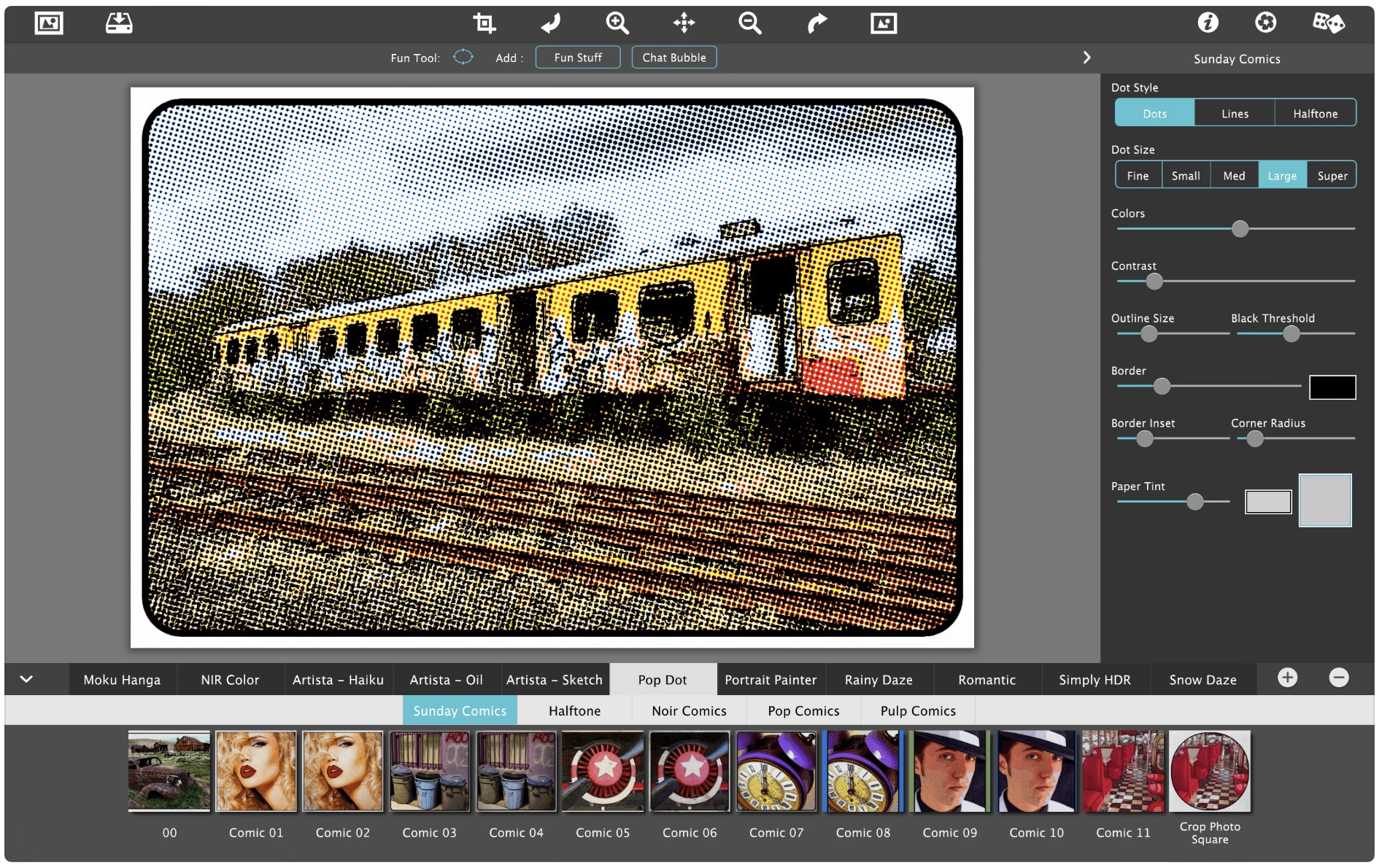Image resolution: width=1382 pixels, height=868 pixels.
Task: Click the Chat Bubble button
Action: tap(673, 58)
